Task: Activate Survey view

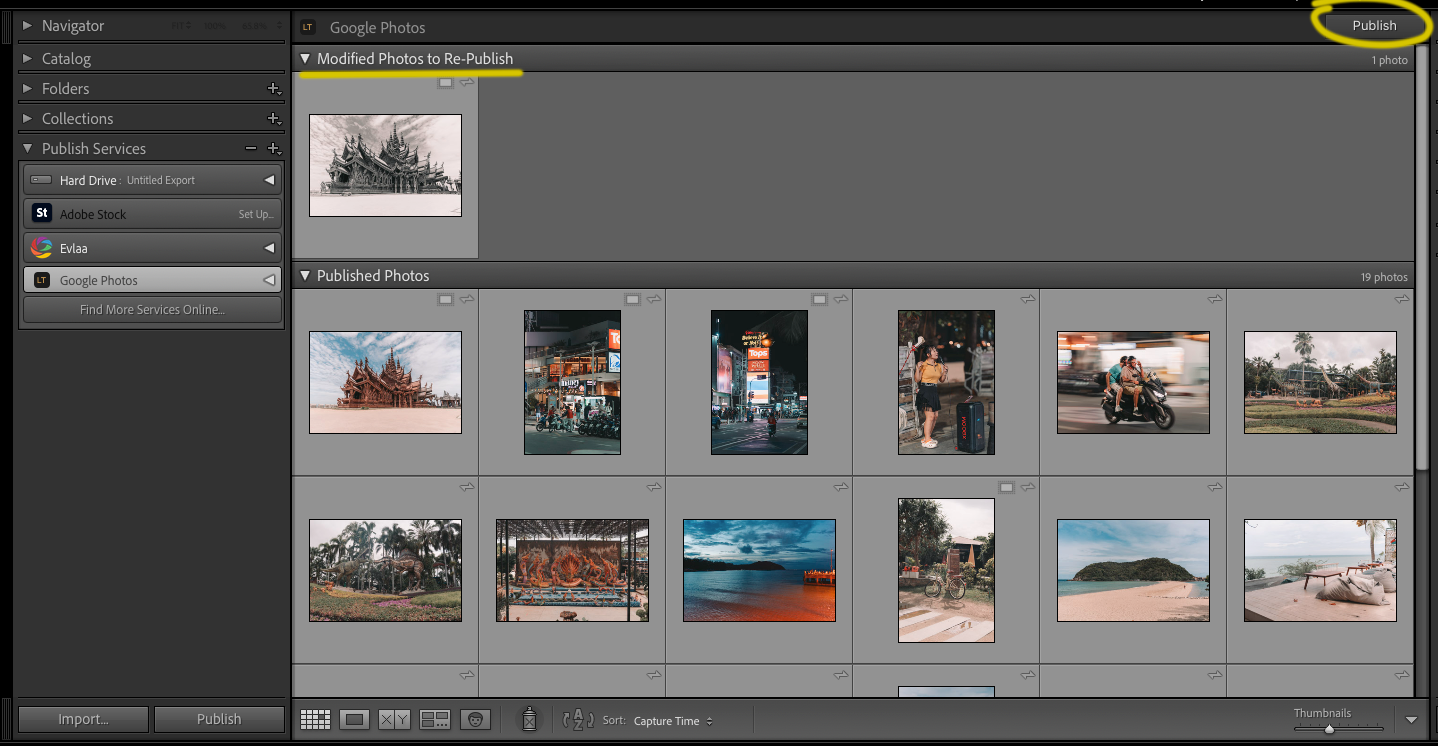Action: coord(435,719)
